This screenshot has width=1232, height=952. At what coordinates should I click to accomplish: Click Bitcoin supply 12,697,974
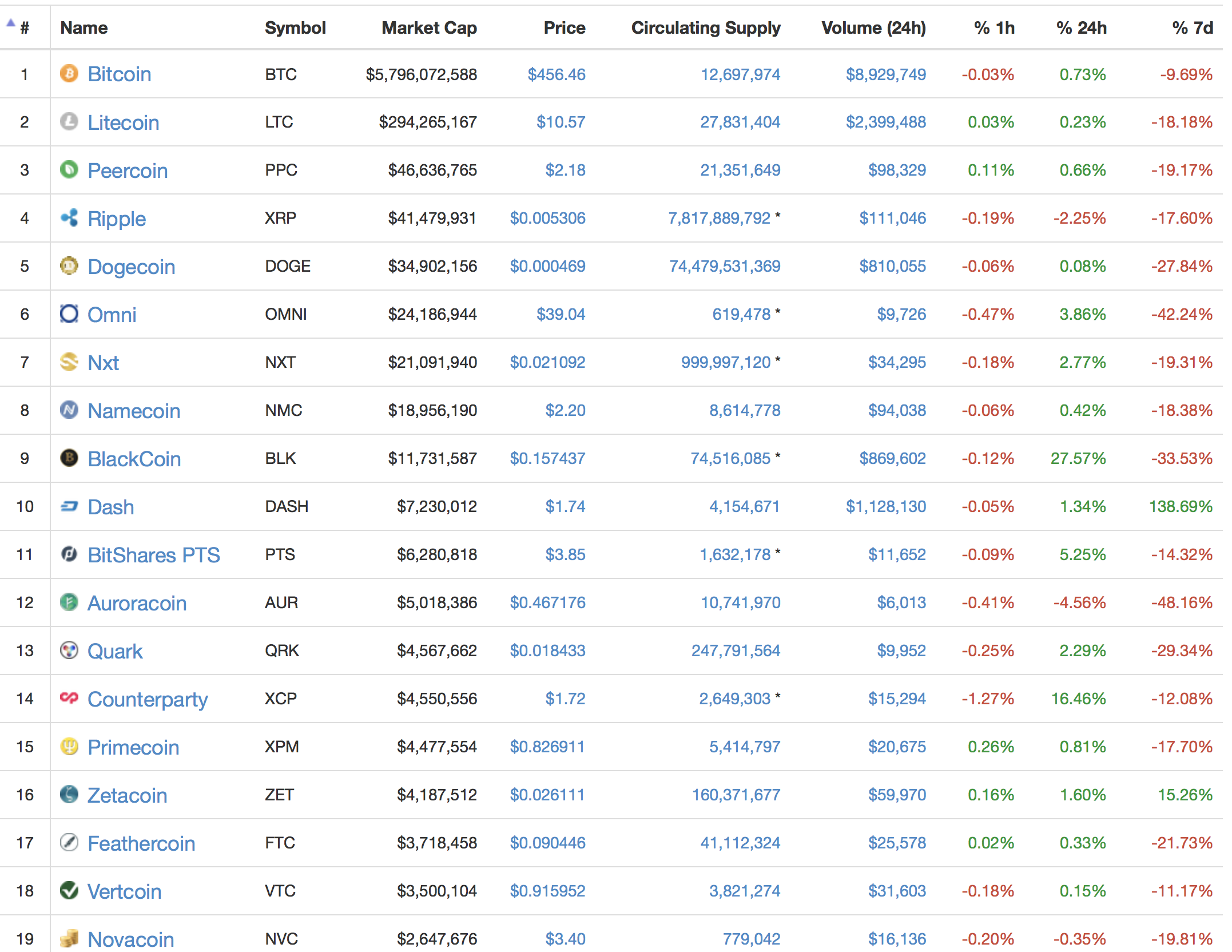[x=740, y=74]
